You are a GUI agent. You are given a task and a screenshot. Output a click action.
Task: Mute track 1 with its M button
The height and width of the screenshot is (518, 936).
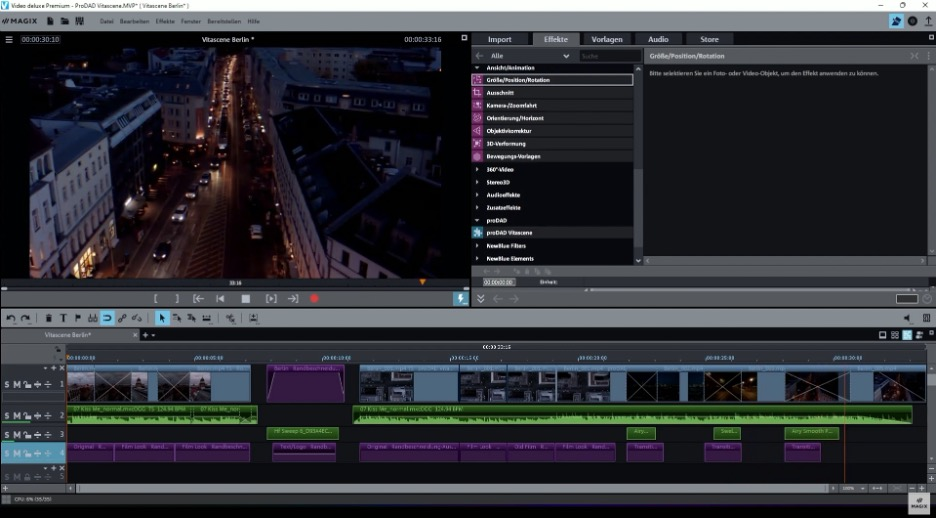(17, 384)
